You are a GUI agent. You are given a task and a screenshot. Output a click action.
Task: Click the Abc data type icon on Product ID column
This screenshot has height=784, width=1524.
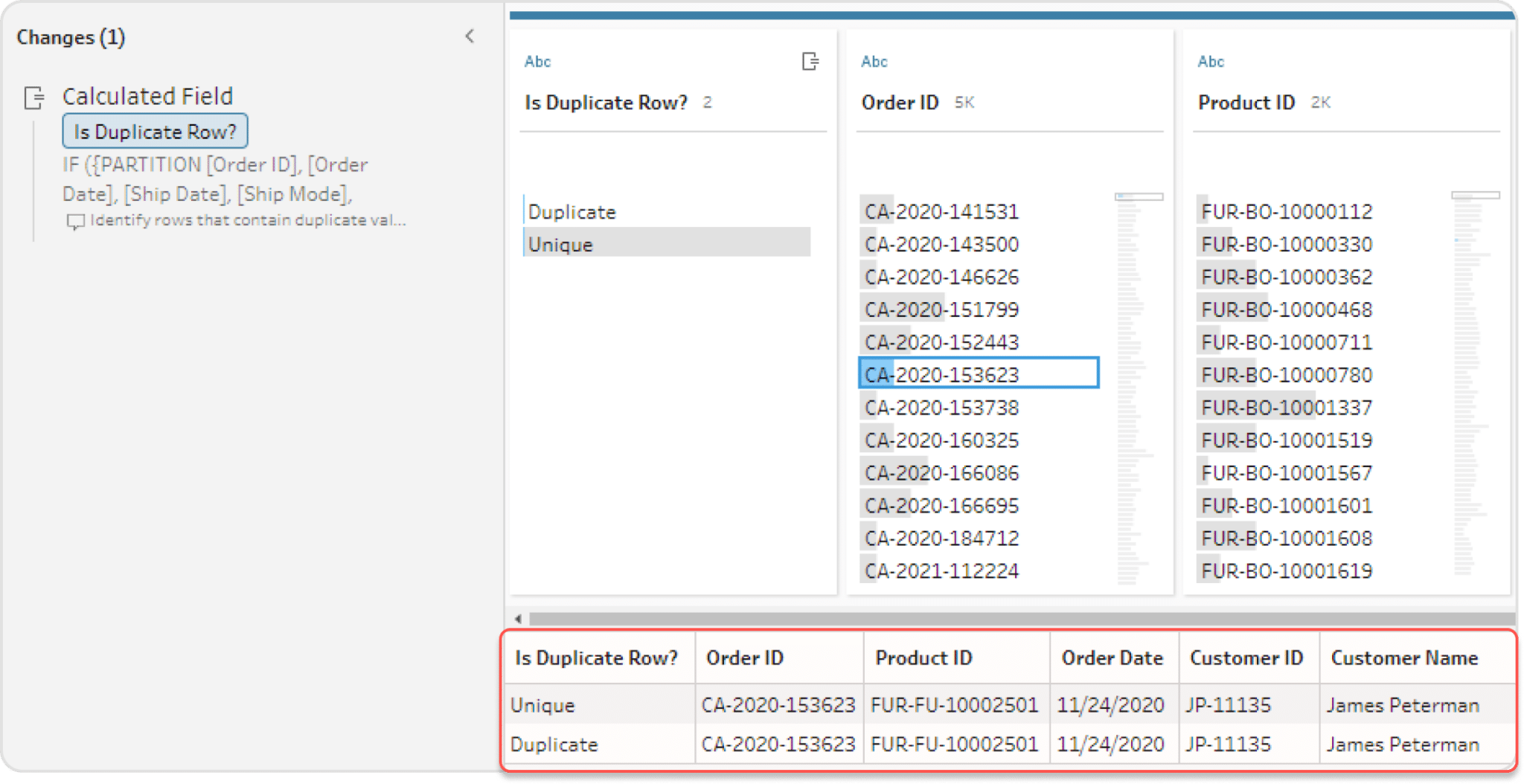coord(1211,62)
